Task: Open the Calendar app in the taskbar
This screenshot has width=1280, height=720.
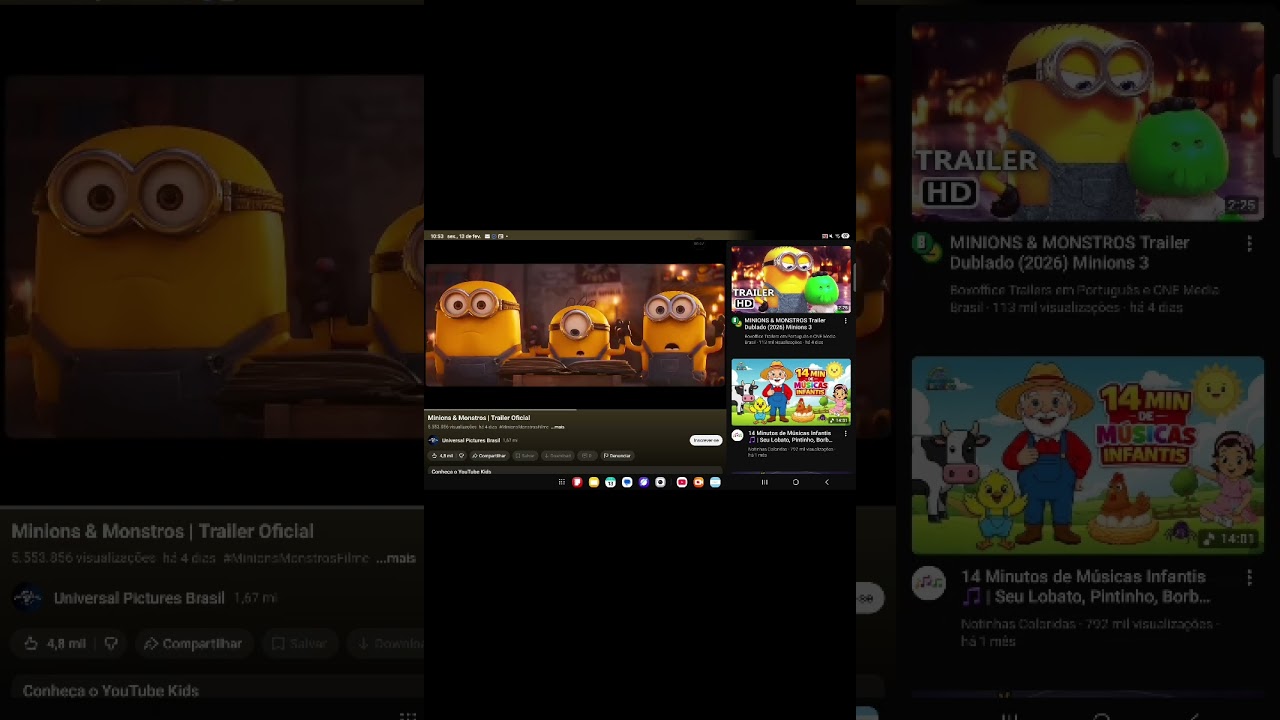Action: click(610, 482)
